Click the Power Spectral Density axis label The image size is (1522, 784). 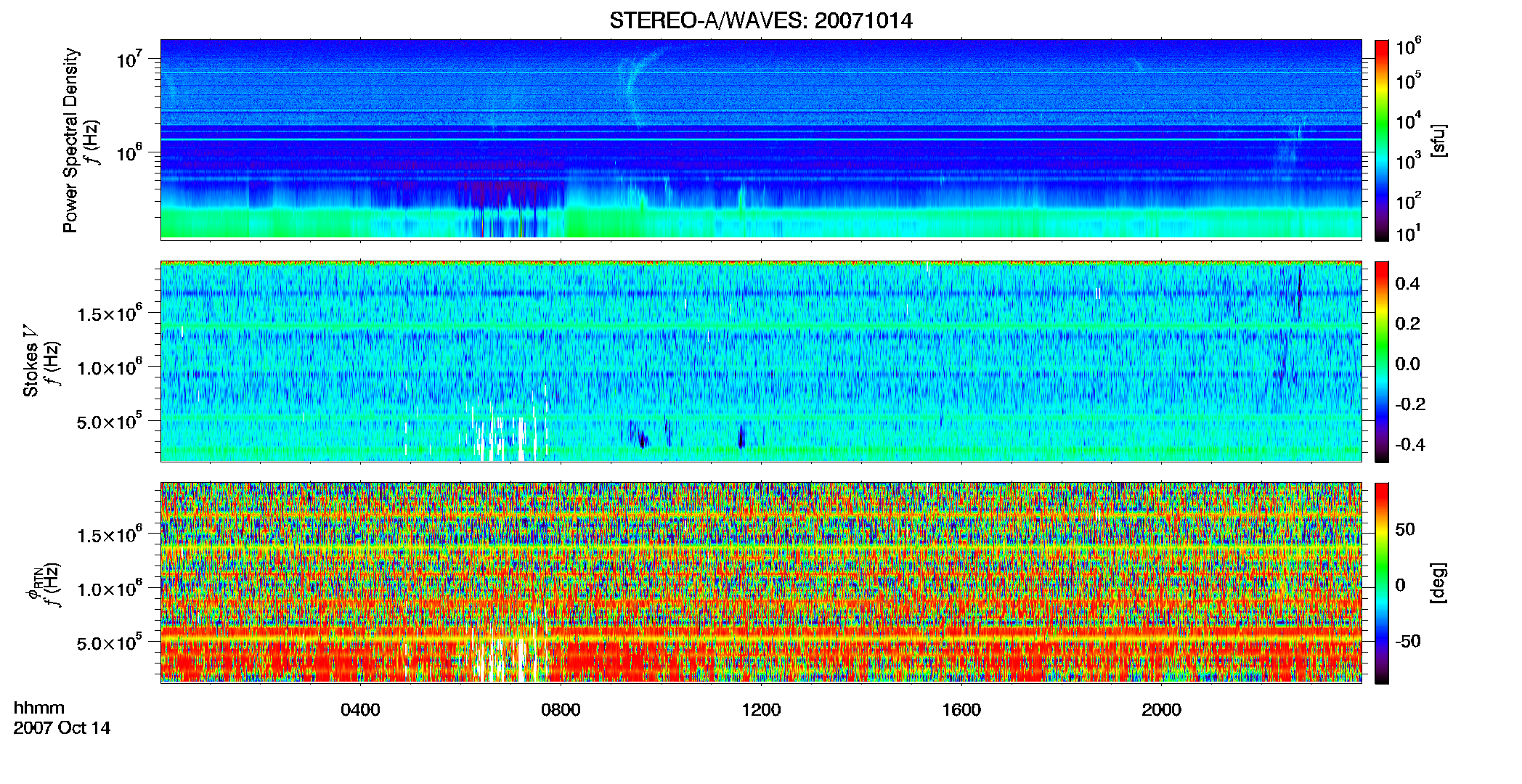pos(70,140)
